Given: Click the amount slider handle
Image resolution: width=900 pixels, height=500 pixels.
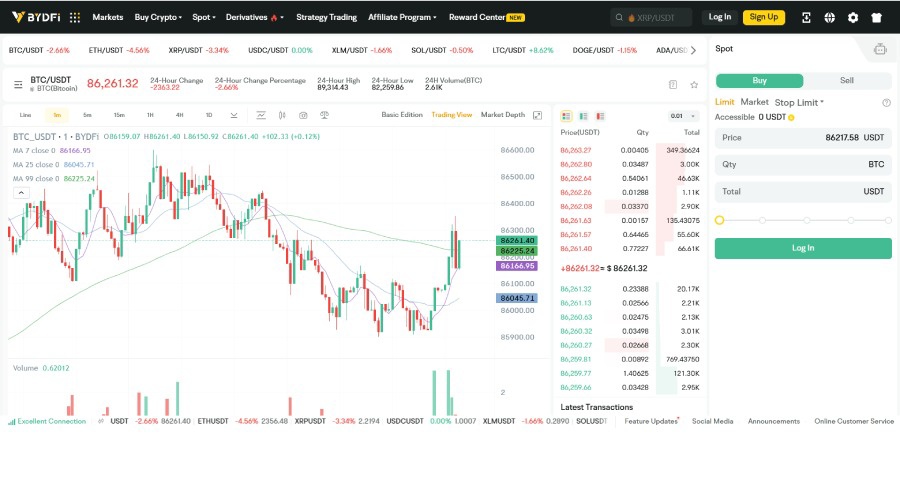Looking at the screenshot, I should [719, 220].
